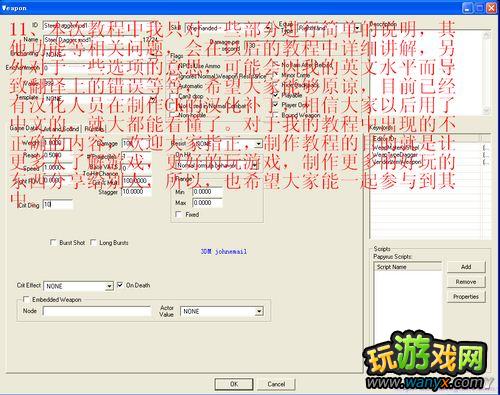500x395 pixels.
Task: Expand the Actor Value dropdown
Action: (x=259, y=311)
